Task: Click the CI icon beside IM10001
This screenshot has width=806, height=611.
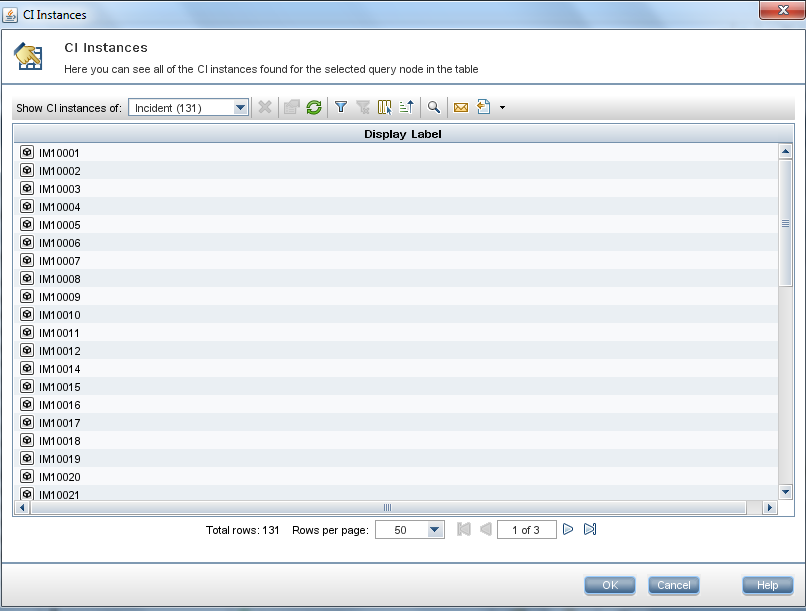Action: pyautogui.click(x=27, y=153)
